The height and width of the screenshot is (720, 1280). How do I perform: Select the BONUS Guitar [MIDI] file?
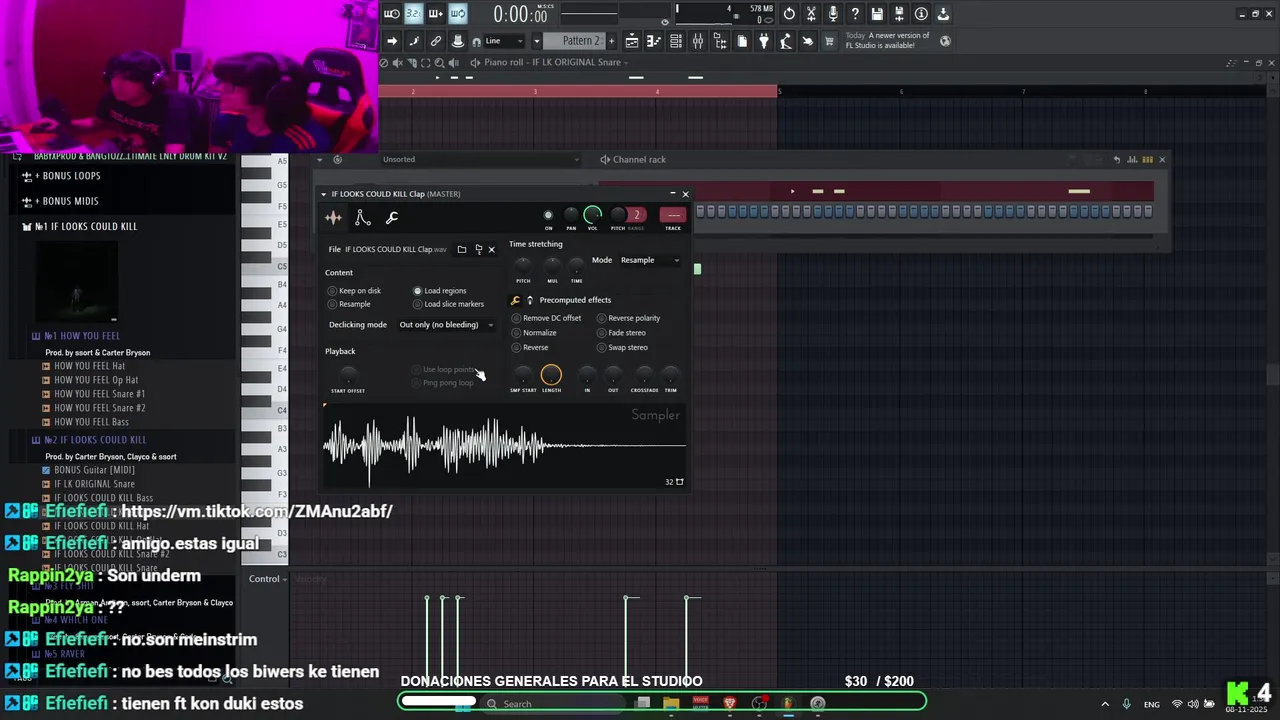[88, 470]
